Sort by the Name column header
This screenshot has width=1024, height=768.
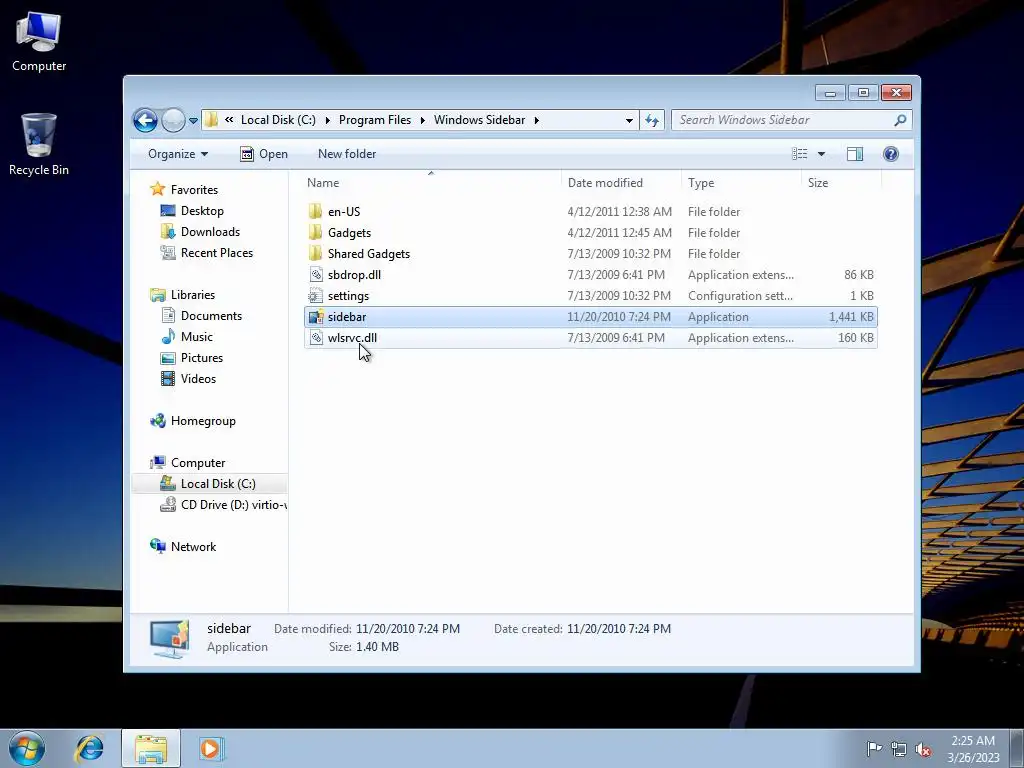(x=431, y=183)
